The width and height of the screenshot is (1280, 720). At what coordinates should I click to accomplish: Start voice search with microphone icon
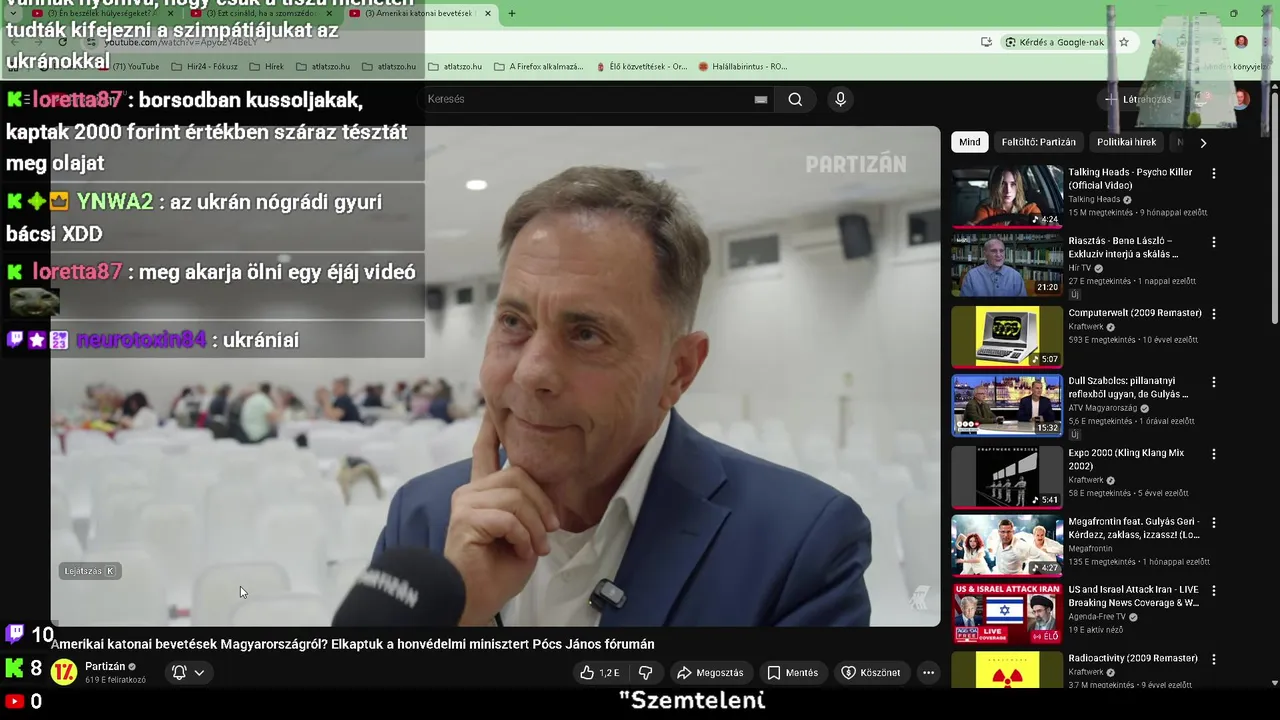pos(840,99)
